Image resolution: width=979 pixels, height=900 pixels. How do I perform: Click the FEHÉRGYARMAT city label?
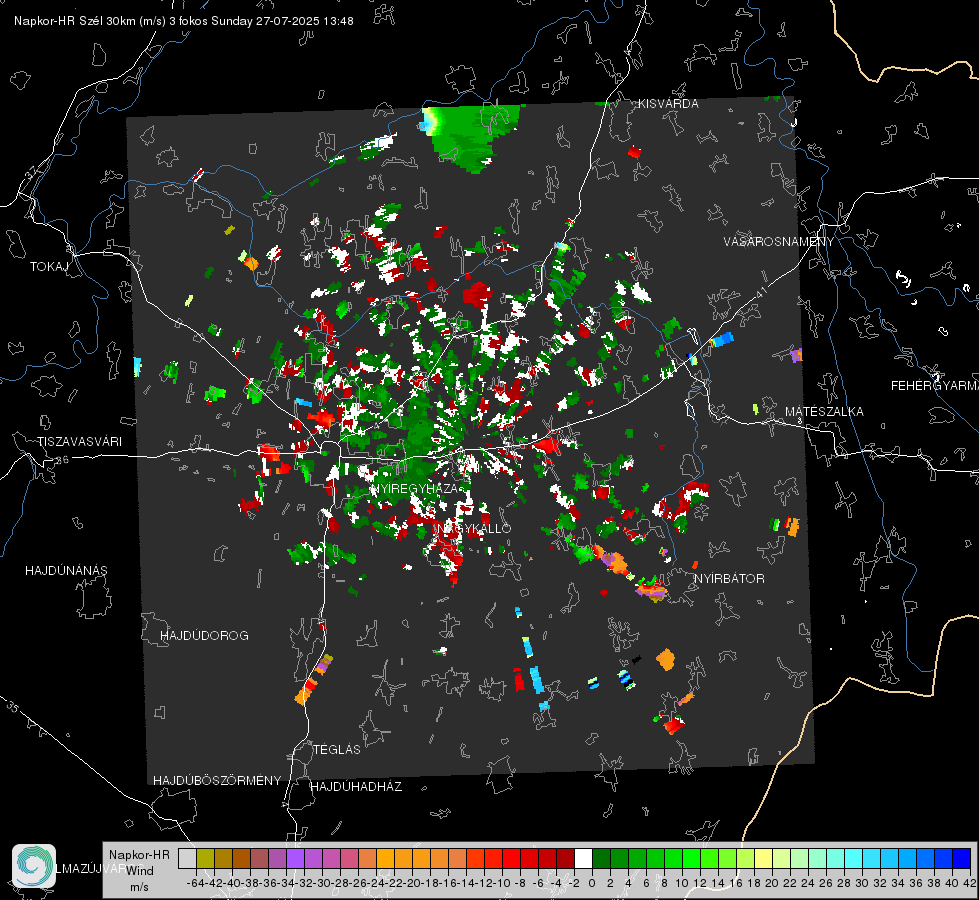[934, 386]
